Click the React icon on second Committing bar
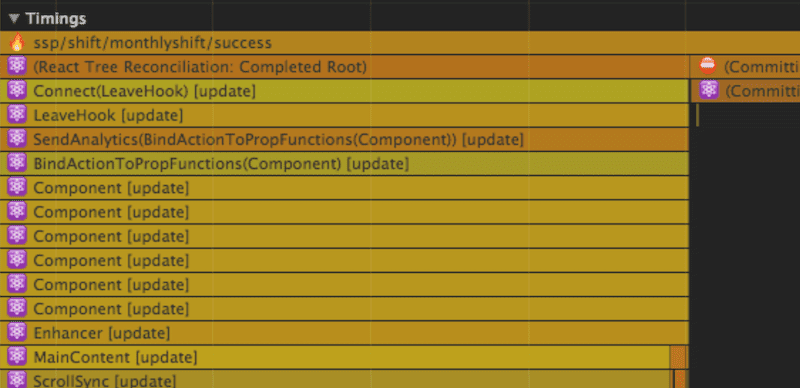800x388 pixels. 709,90
